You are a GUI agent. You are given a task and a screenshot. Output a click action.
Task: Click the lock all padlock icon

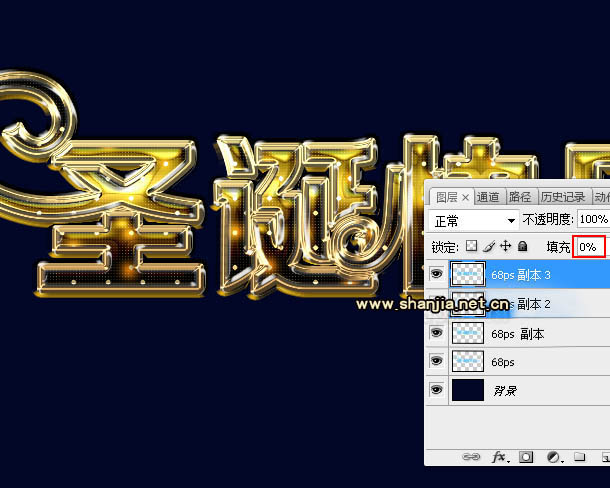click(x=523, y=246)
